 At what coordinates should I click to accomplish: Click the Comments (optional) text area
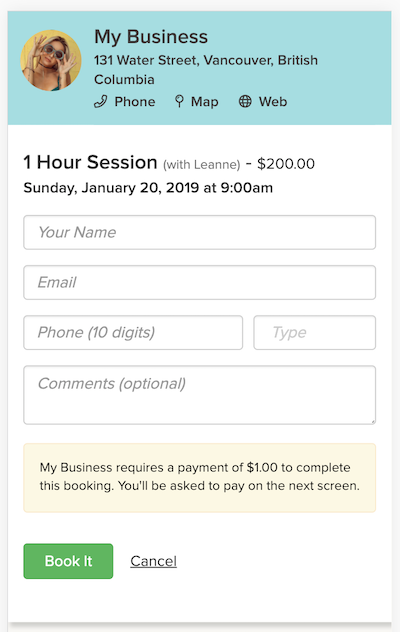200,395
